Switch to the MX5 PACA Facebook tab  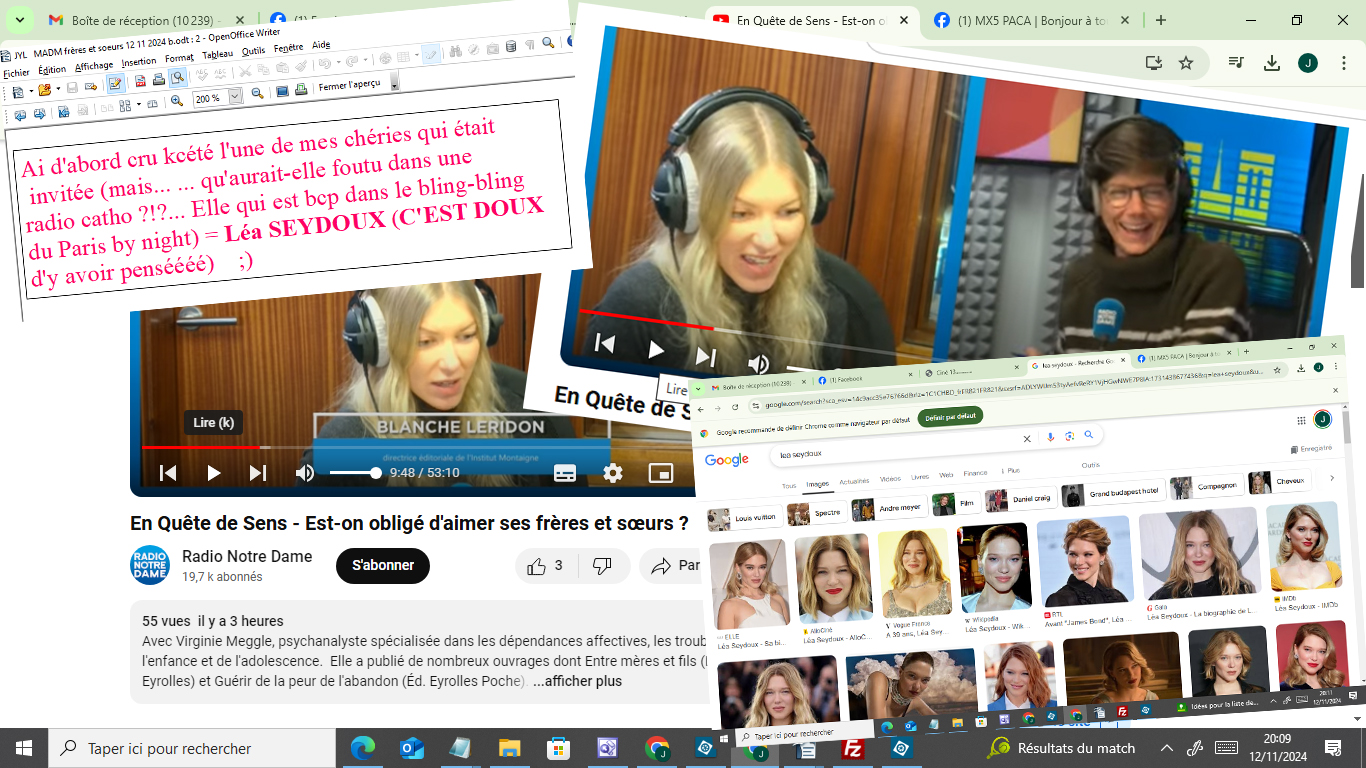pyautogui.click(x=1030, y=20)
